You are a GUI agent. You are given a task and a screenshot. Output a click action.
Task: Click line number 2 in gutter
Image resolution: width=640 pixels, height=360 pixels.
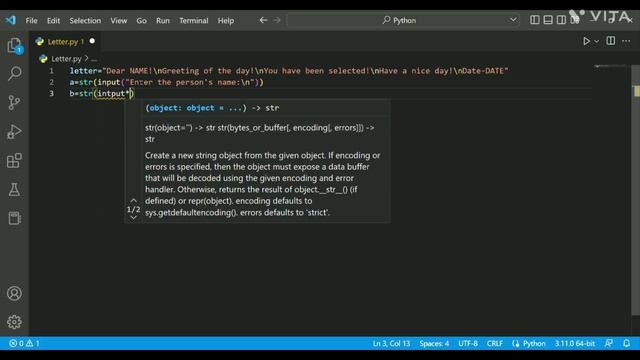click(51, 82)
